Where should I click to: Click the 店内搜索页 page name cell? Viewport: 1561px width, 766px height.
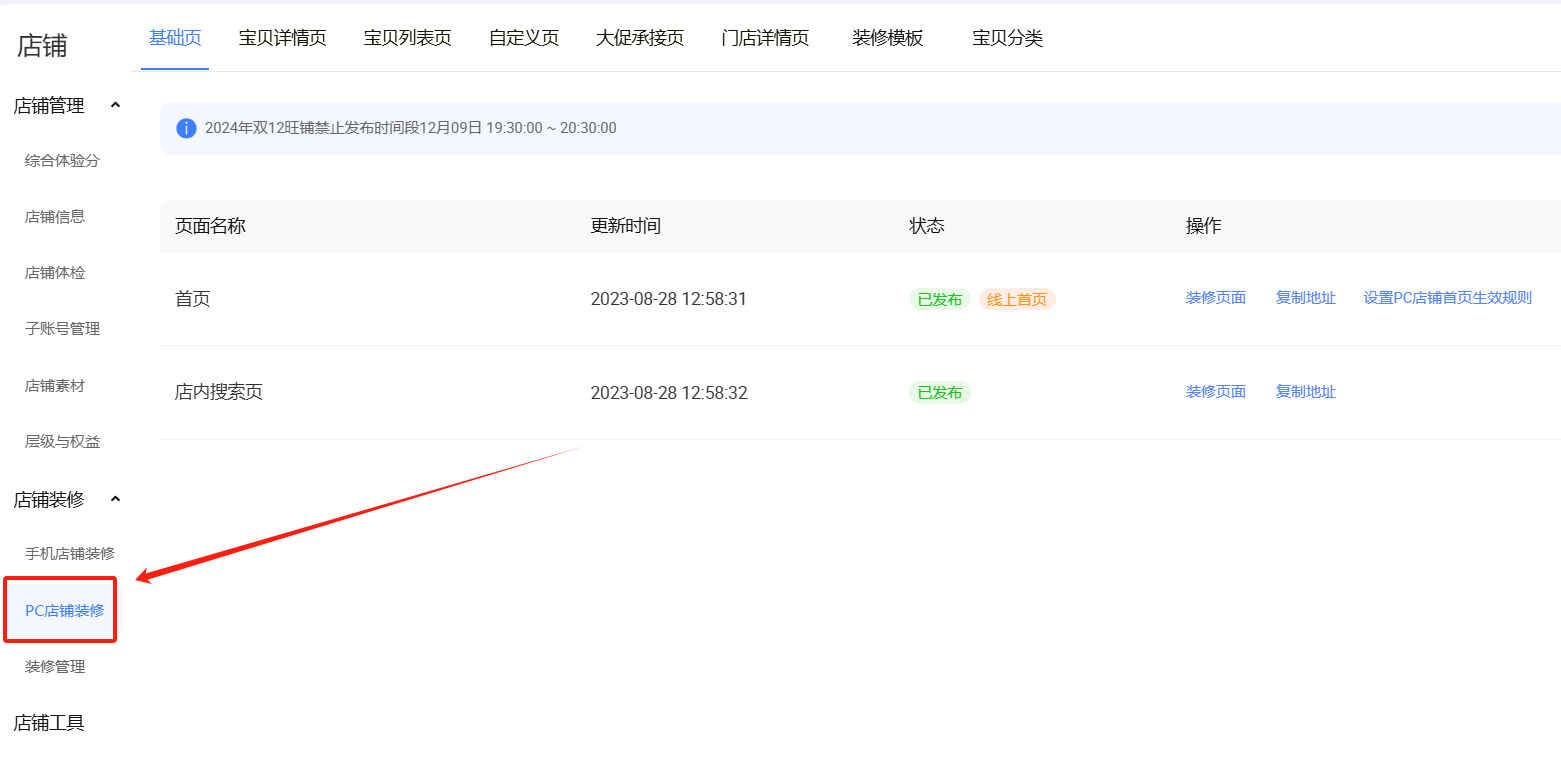click(x=219, y=392)
